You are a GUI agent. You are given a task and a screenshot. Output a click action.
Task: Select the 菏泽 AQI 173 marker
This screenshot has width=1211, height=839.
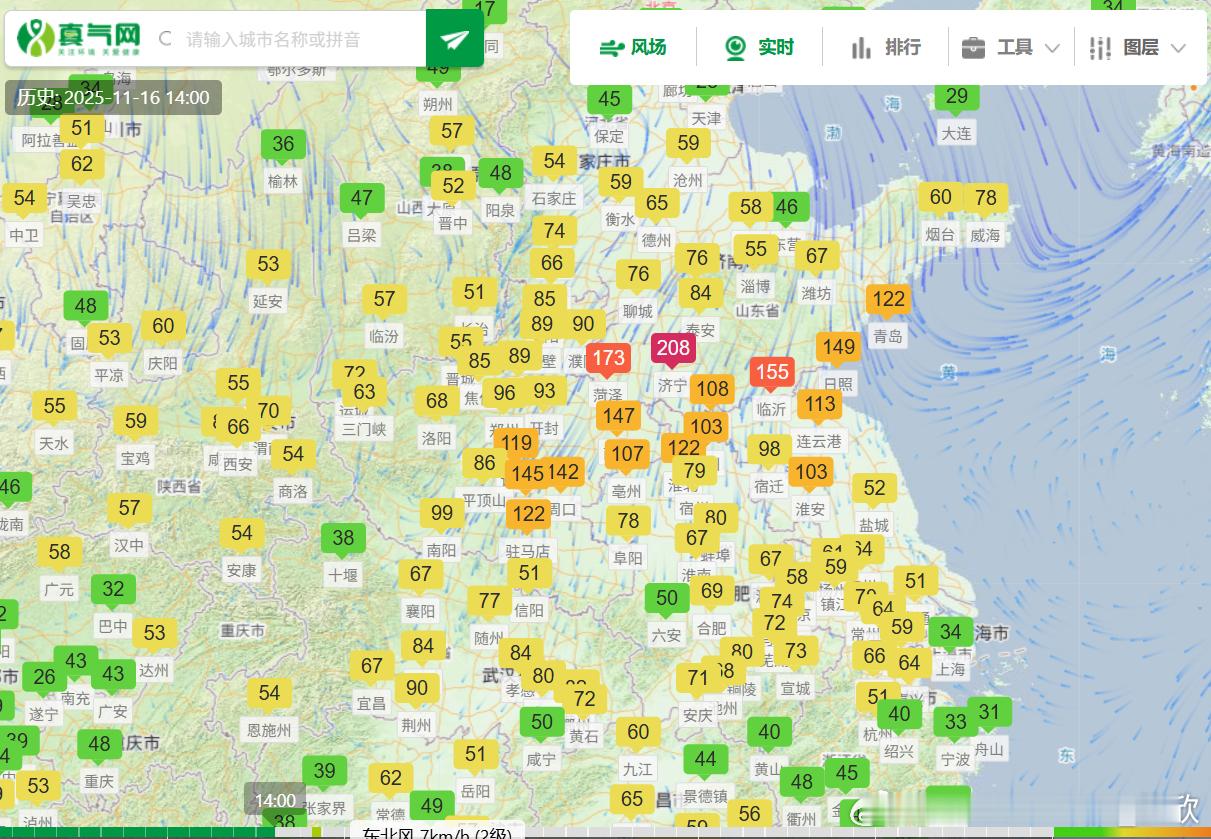pos(608,360)
